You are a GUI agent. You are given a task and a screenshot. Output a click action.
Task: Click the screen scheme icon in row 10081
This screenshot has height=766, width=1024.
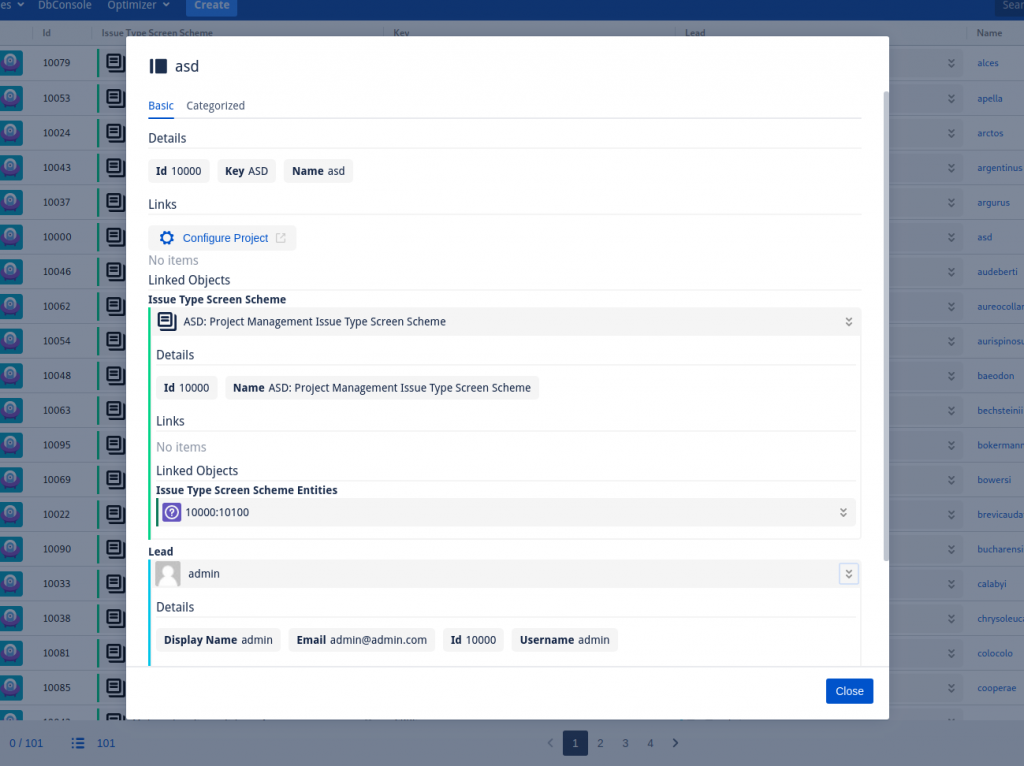(x=116, y=652)
